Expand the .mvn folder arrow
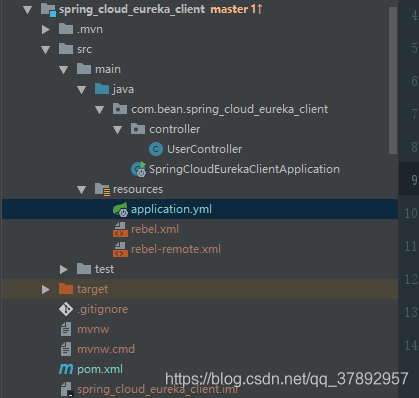The height and width of the screenshot is (398, 419). (x=46, y=30)
